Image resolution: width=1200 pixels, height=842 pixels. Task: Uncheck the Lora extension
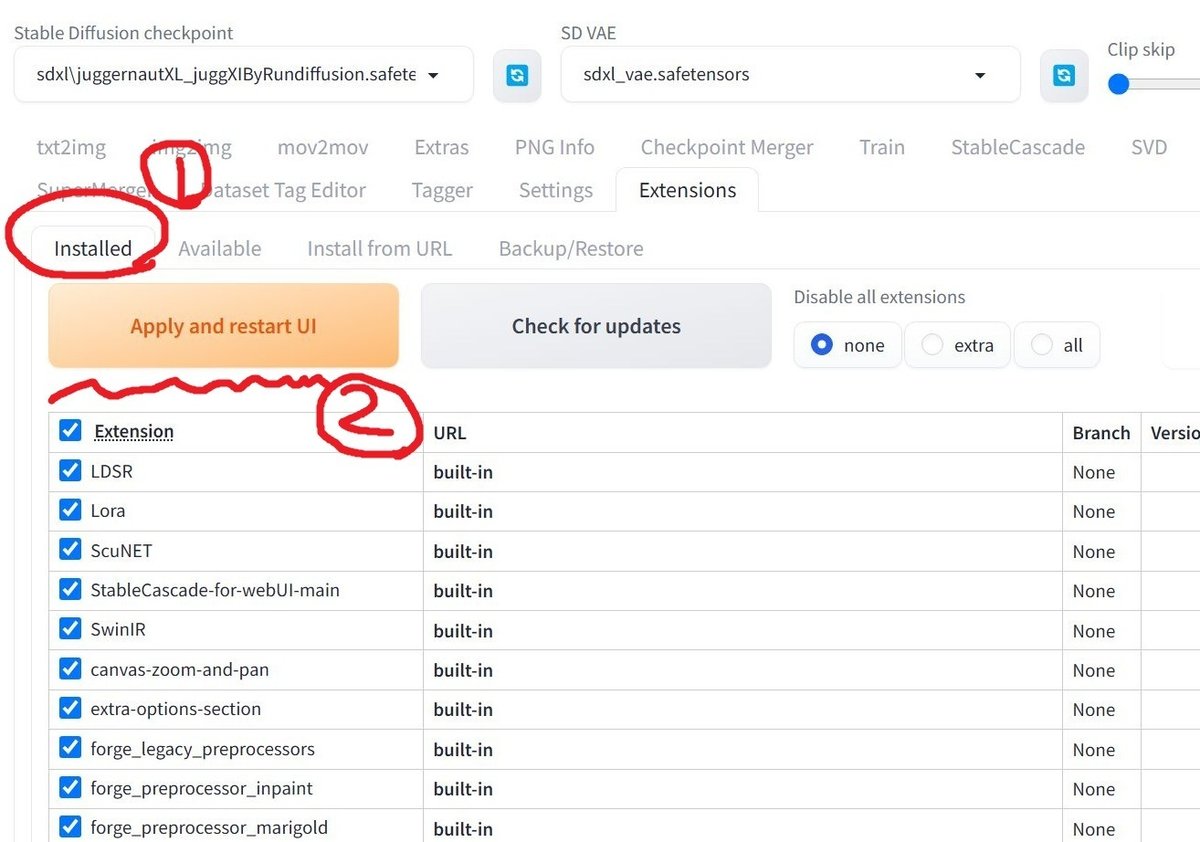[69, 511]
